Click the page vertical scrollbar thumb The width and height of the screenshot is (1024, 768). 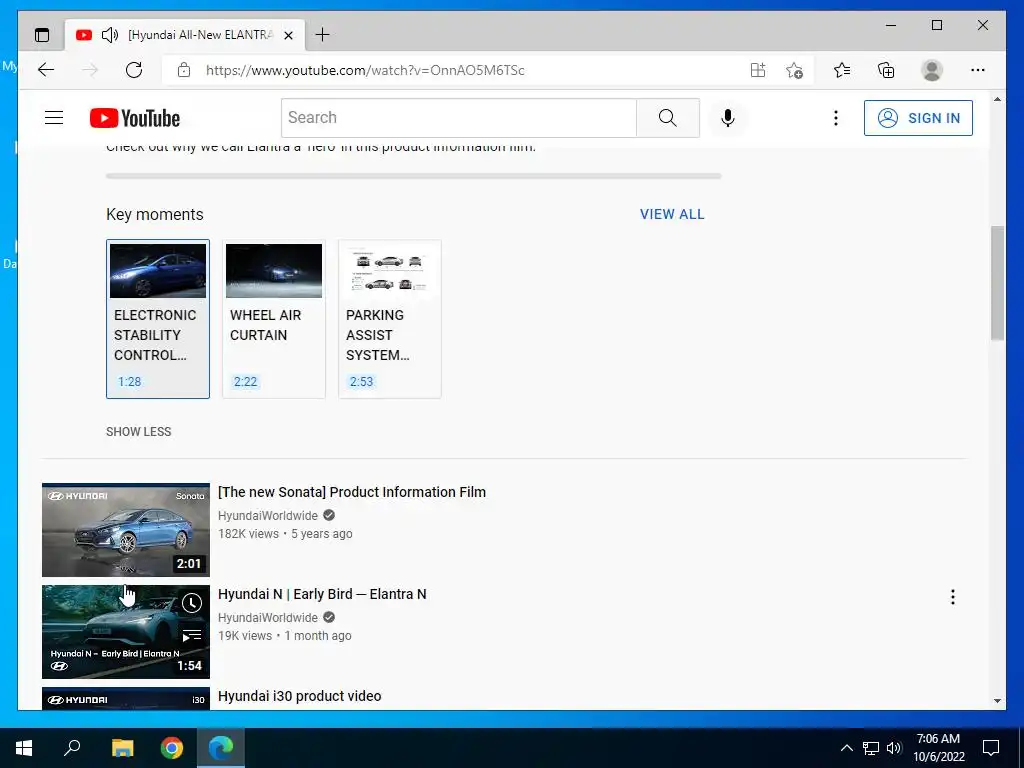pos(997,283)
